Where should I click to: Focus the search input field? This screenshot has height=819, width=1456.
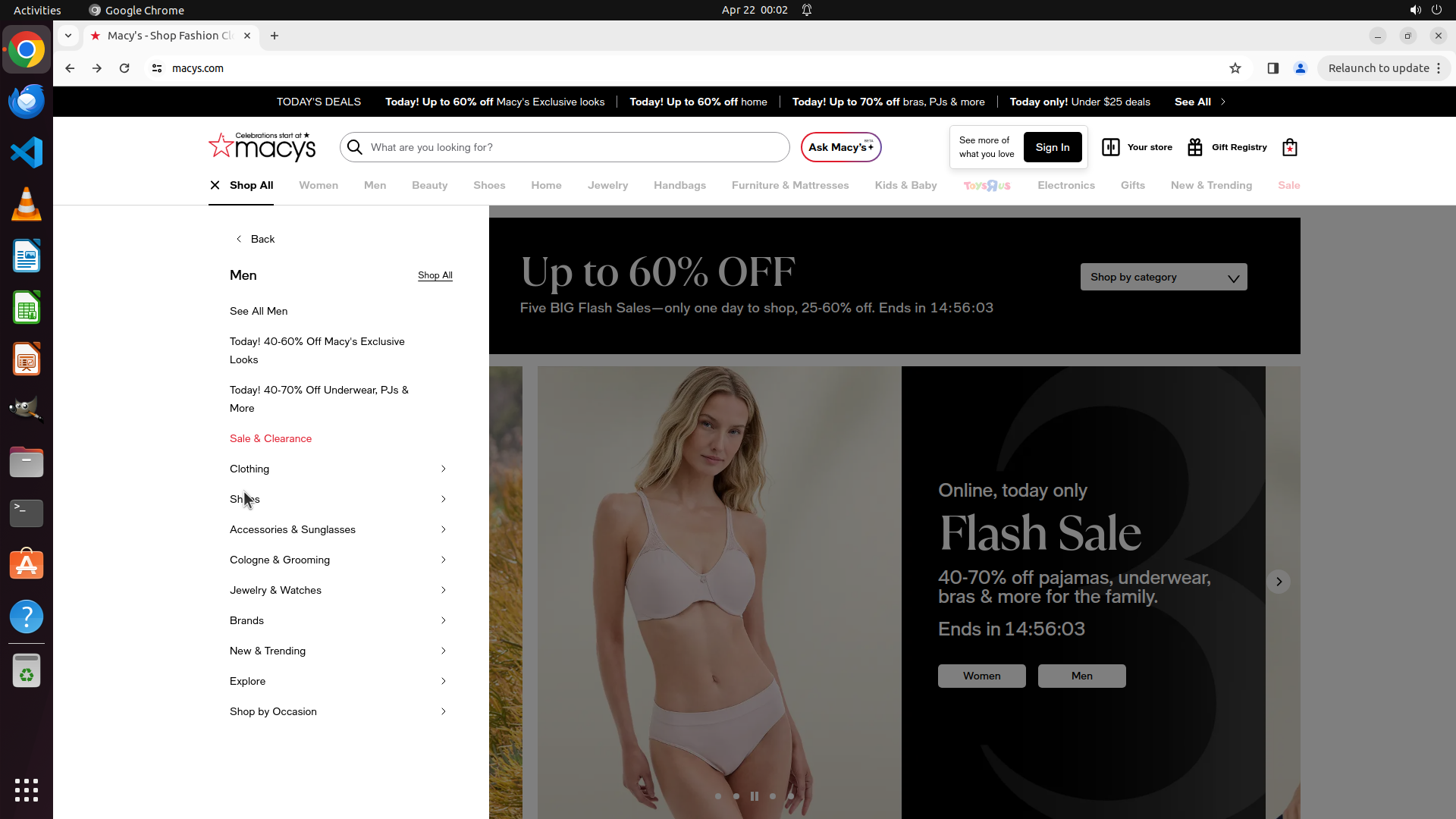click(x=576, y=147)
